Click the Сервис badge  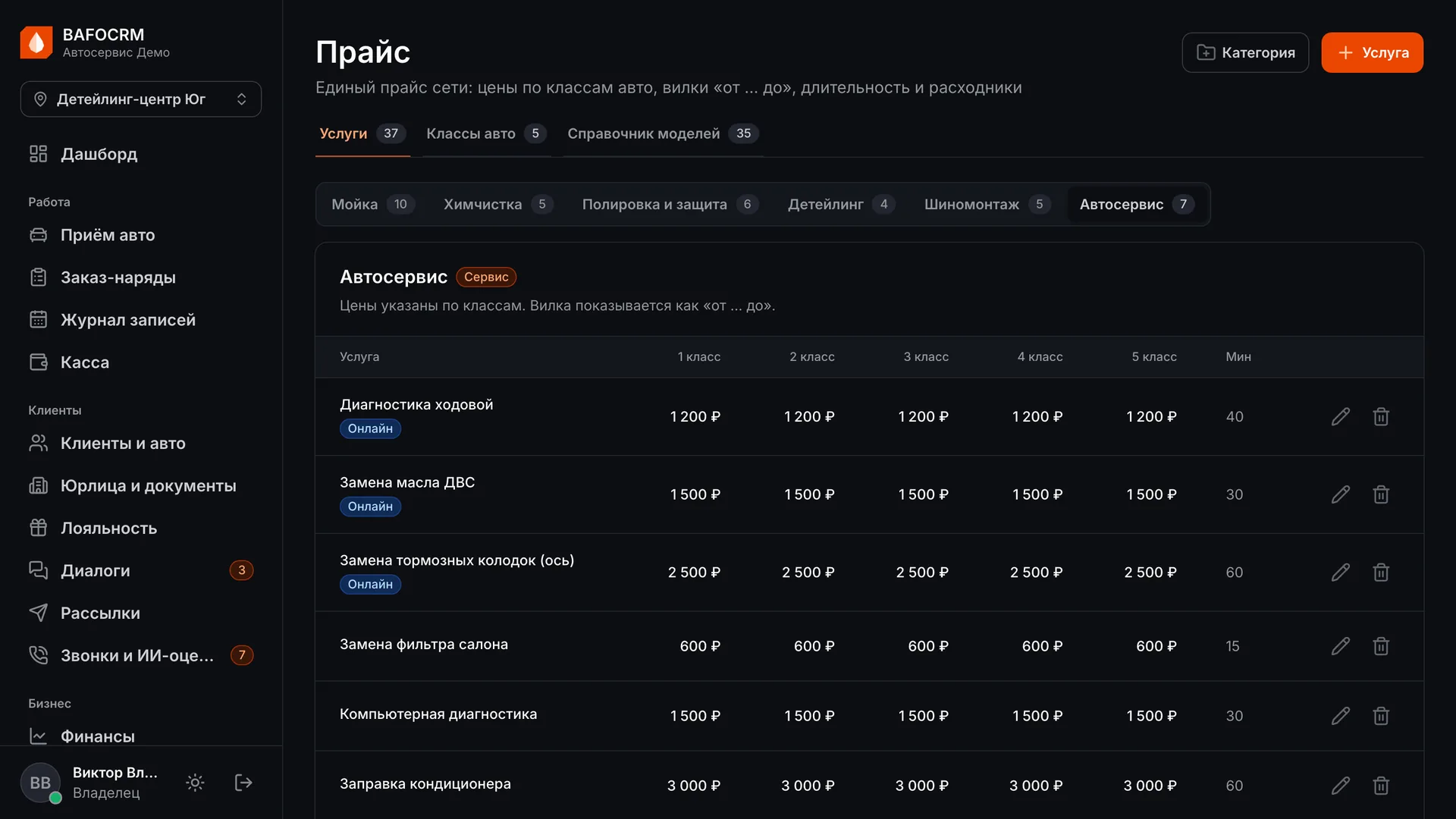[x=486, y=277]
